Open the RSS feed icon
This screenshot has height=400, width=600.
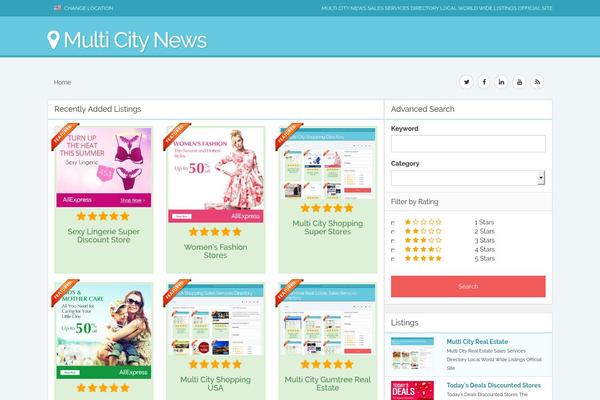click(537, 82)
